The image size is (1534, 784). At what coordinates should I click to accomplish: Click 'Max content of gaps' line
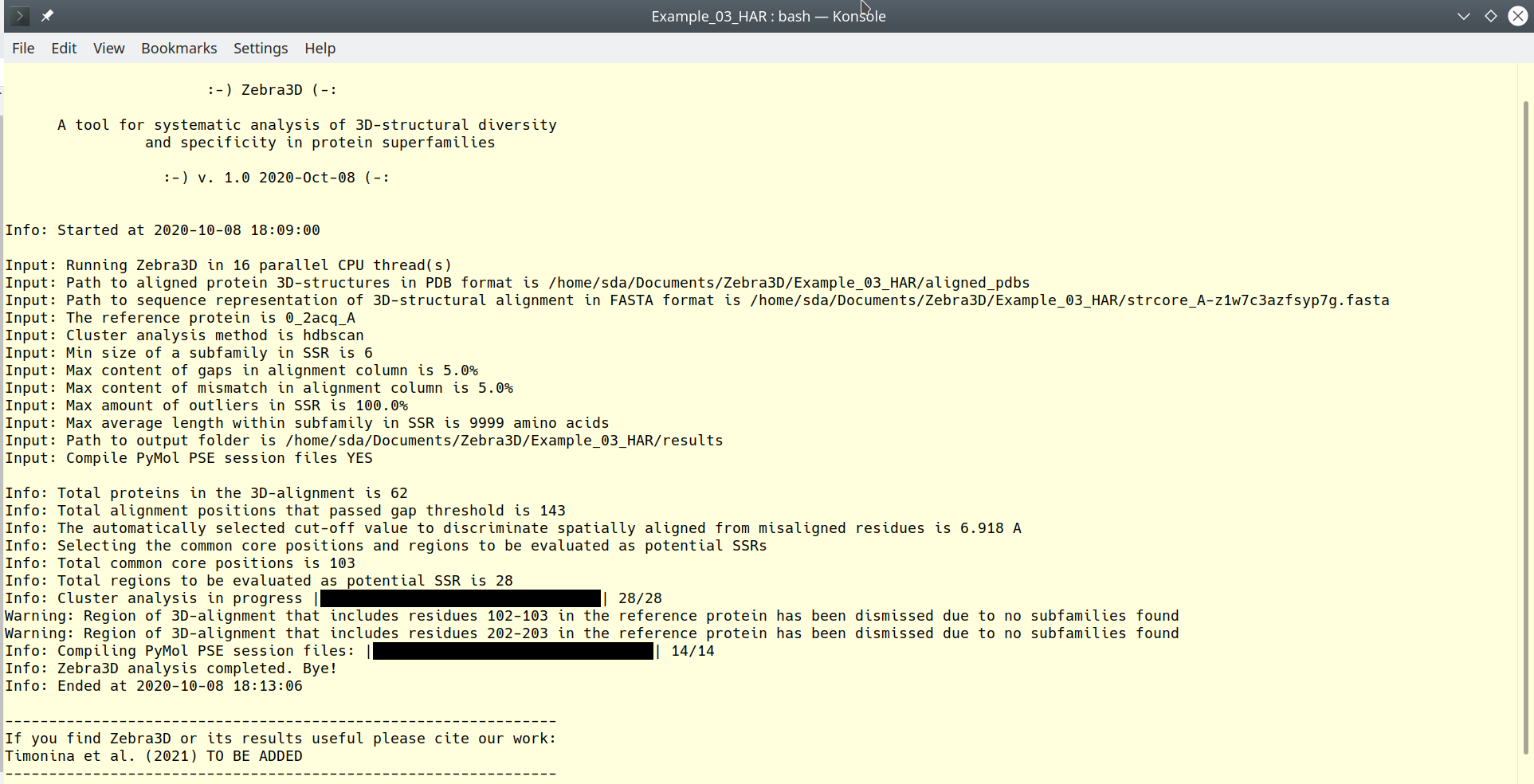[x=241, y=370]
